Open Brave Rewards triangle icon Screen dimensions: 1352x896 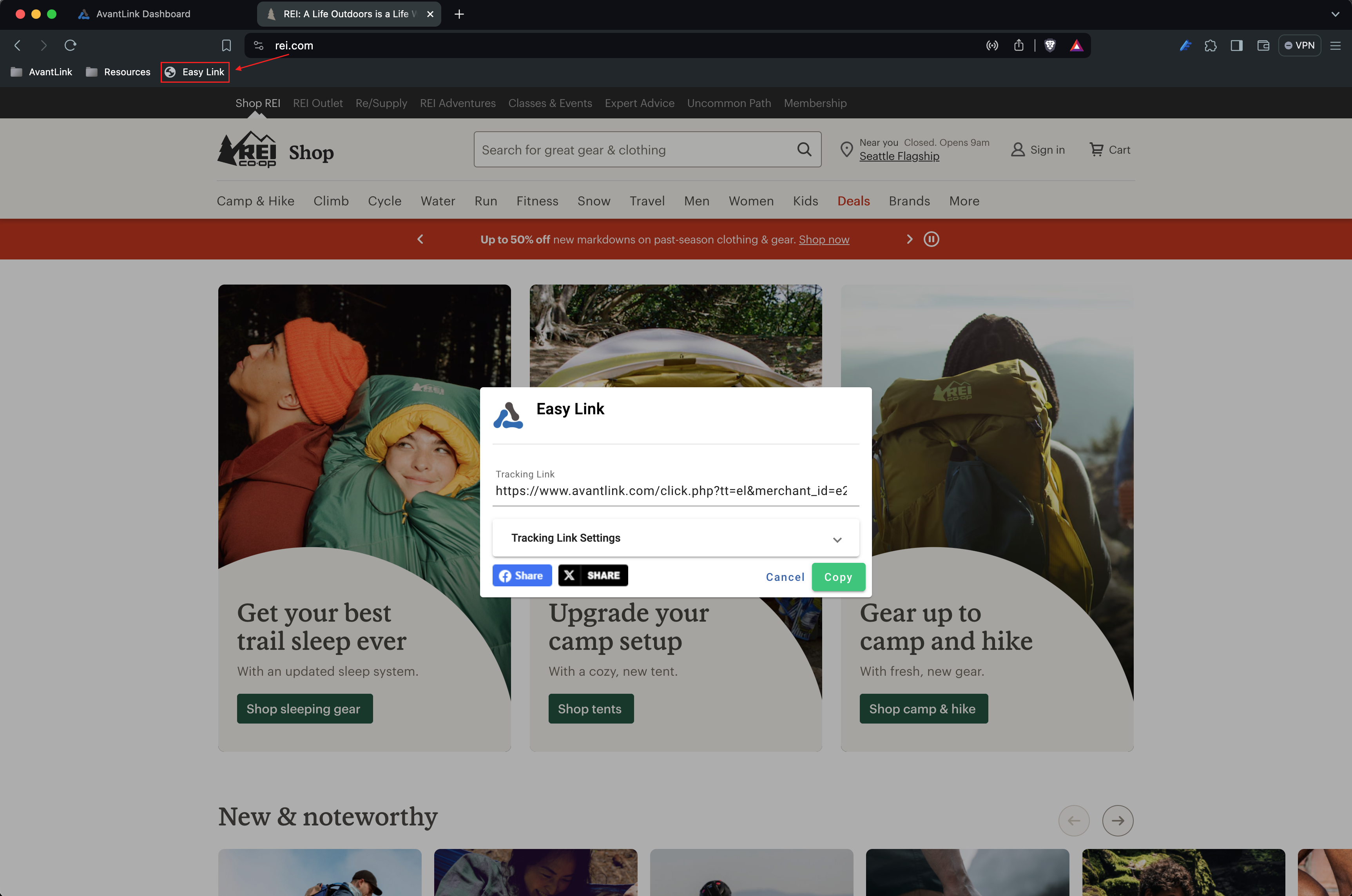(x=1077, y=45)
